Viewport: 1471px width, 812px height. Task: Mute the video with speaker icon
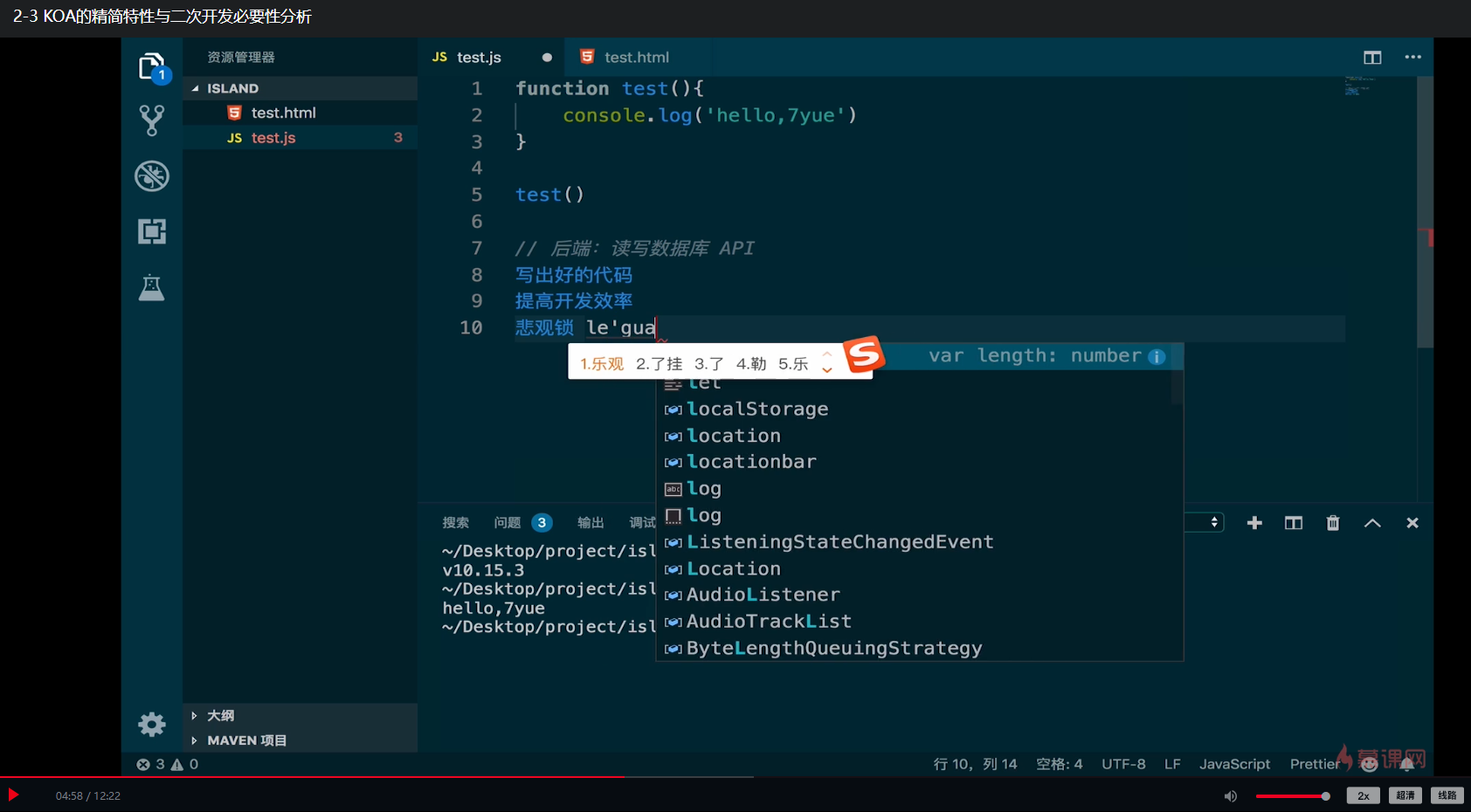tap(1231, 795)
